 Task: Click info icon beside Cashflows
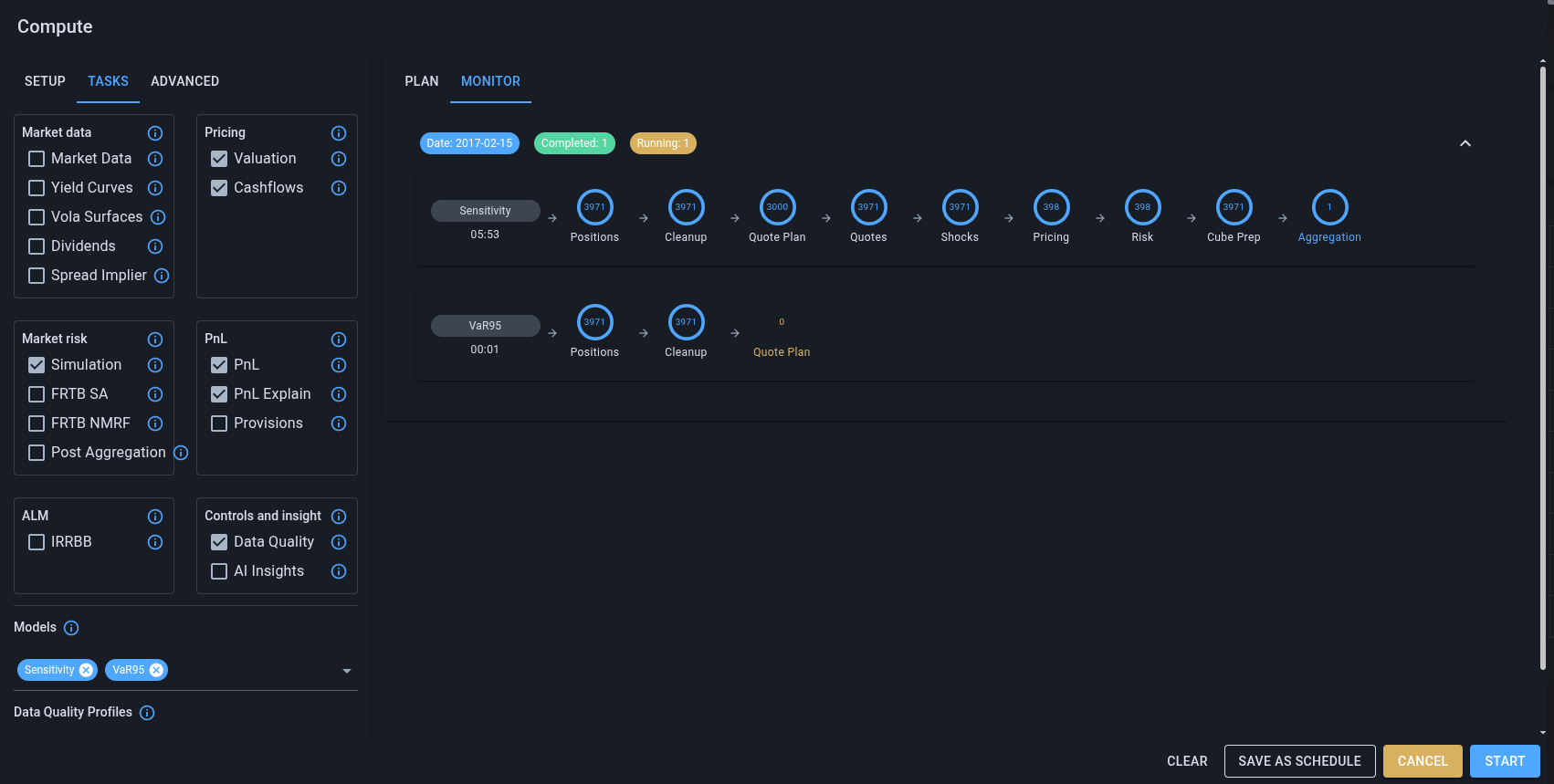point(339,188)
